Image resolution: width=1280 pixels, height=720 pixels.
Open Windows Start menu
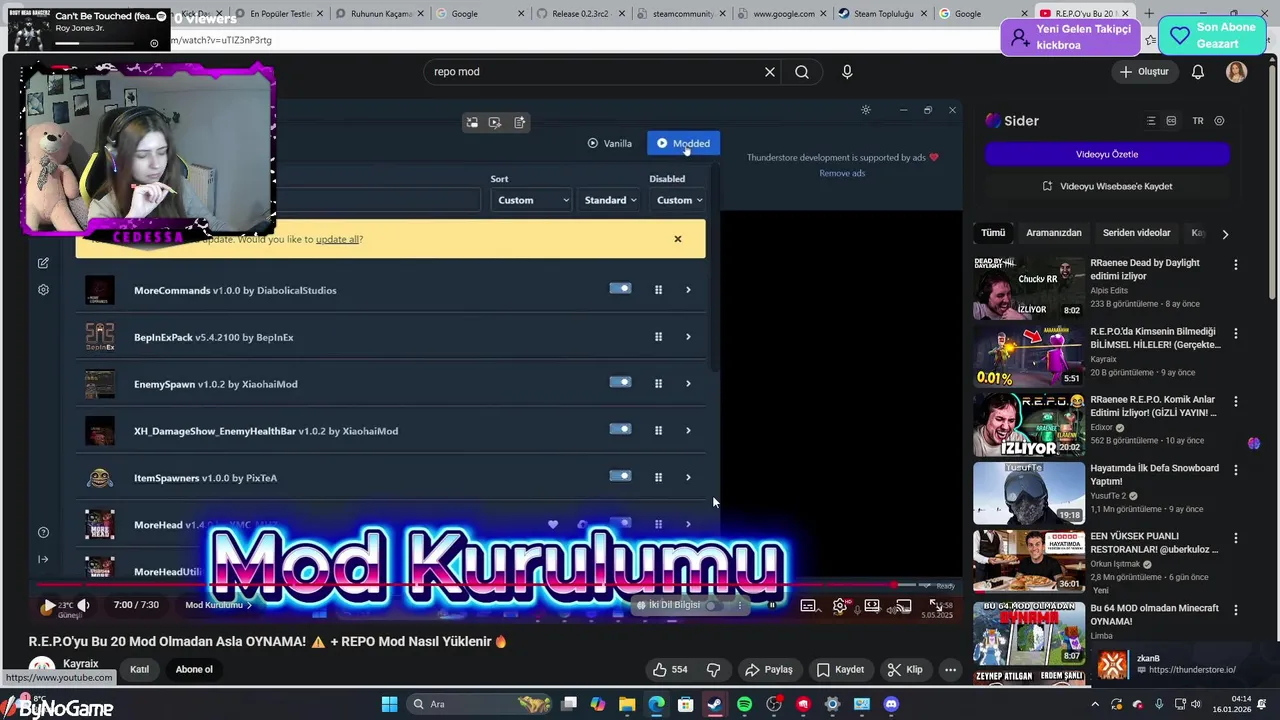click(x=389, y=704)
